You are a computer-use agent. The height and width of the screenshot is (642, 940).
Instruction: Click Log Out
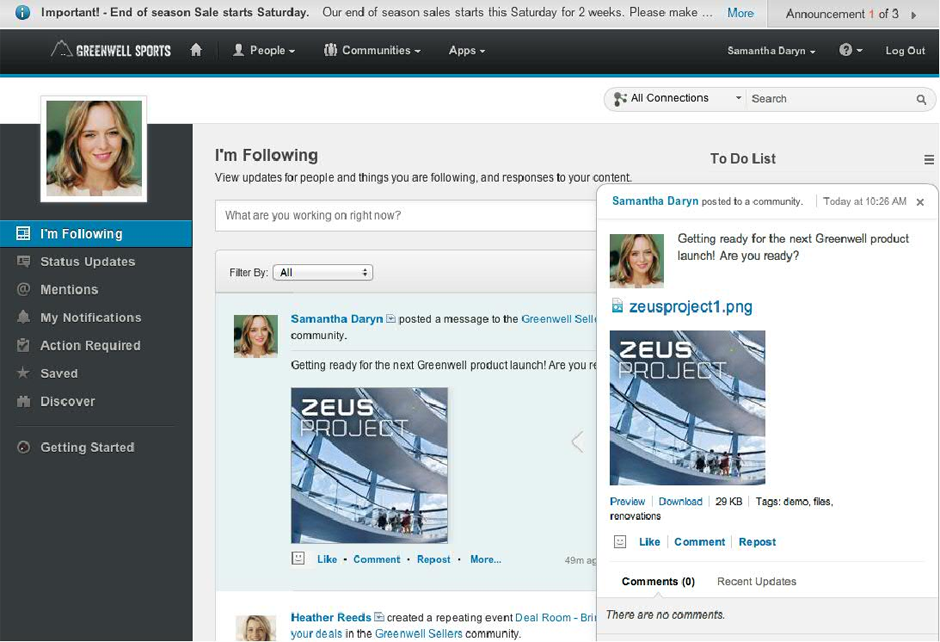[905, 51]
